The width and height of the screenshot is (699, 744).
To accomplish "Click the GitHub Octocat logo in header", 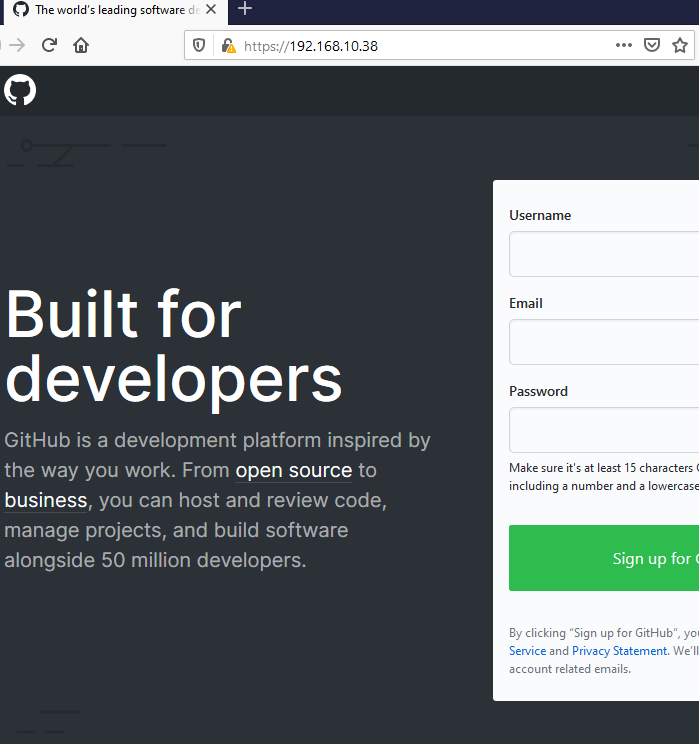I will pos(20,91).
